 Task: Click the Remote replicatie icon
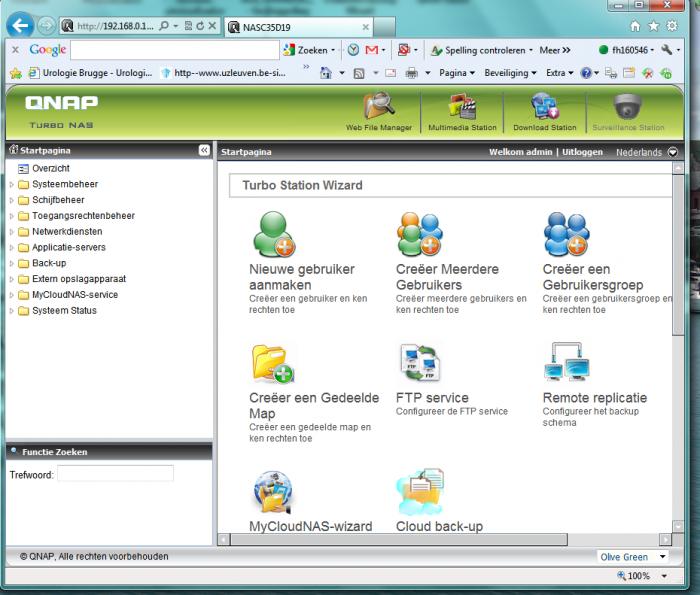567,362
